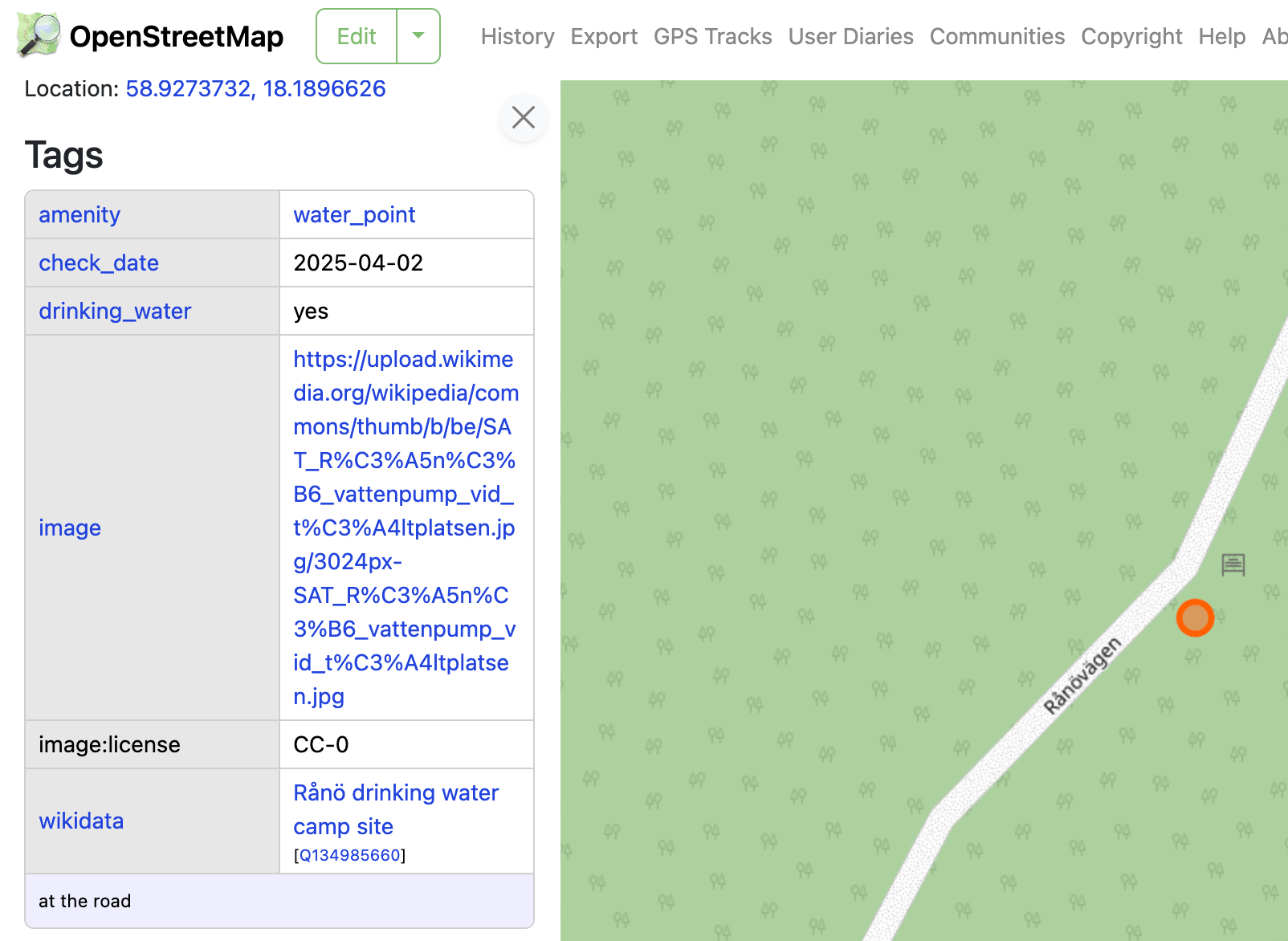Click the OpenStreetMap magnifier logo icon
Image resolution: width=1288 pixels, height=941 pixels.
click(38, 36)
